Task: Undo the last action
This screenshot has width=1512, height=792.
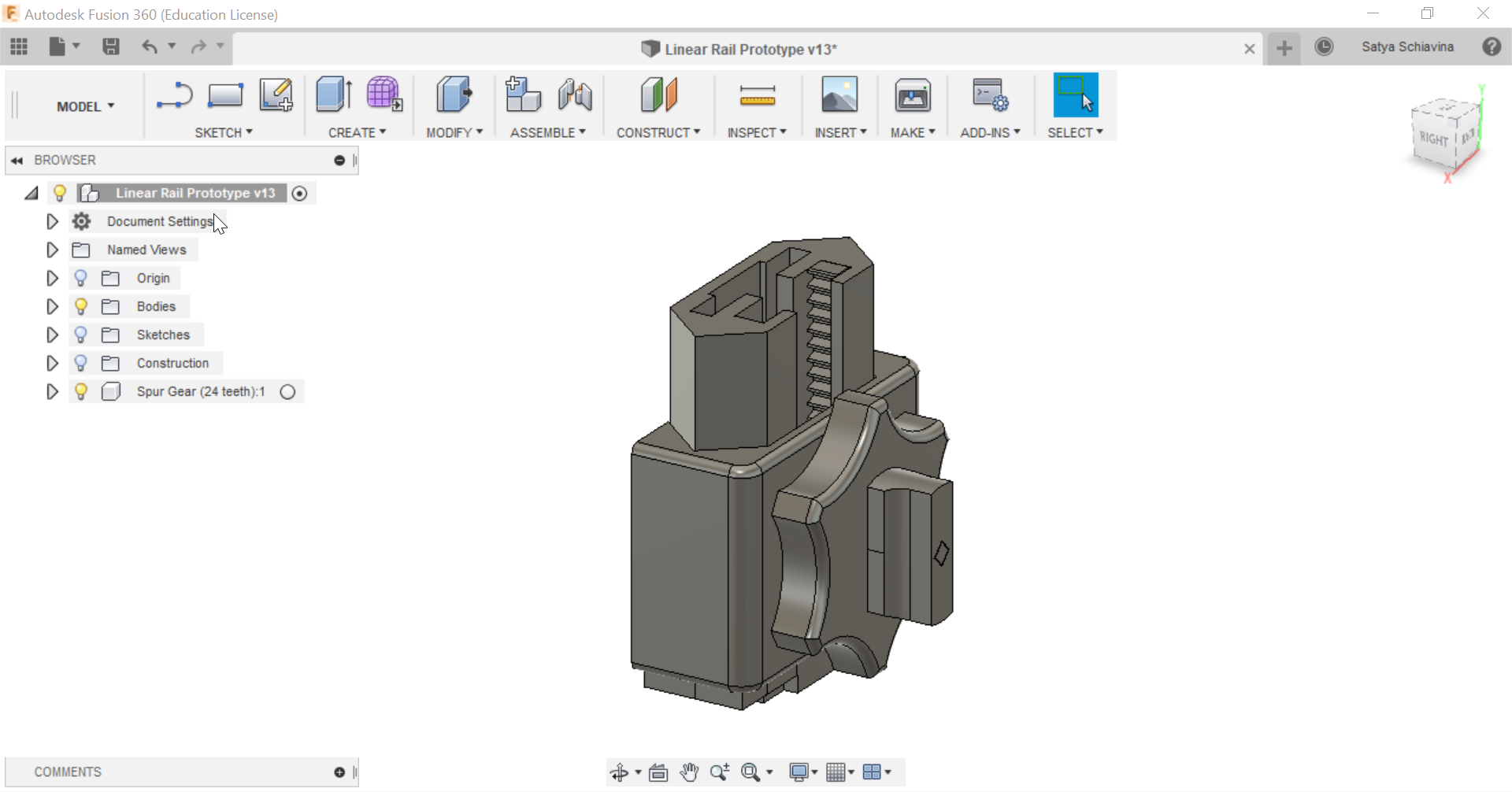Action: point(150,47)
